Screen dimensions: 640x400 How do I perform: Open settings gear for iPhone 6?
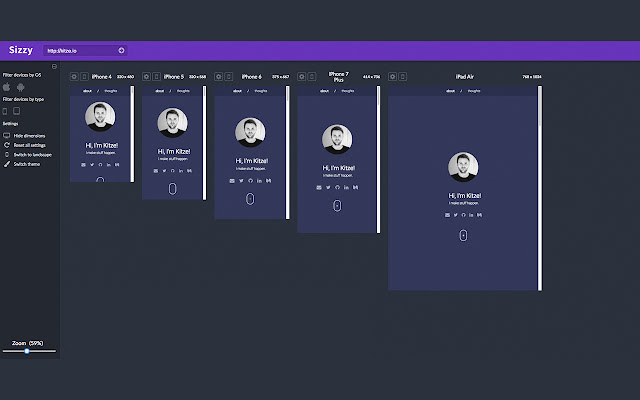(x=218, y=76)
